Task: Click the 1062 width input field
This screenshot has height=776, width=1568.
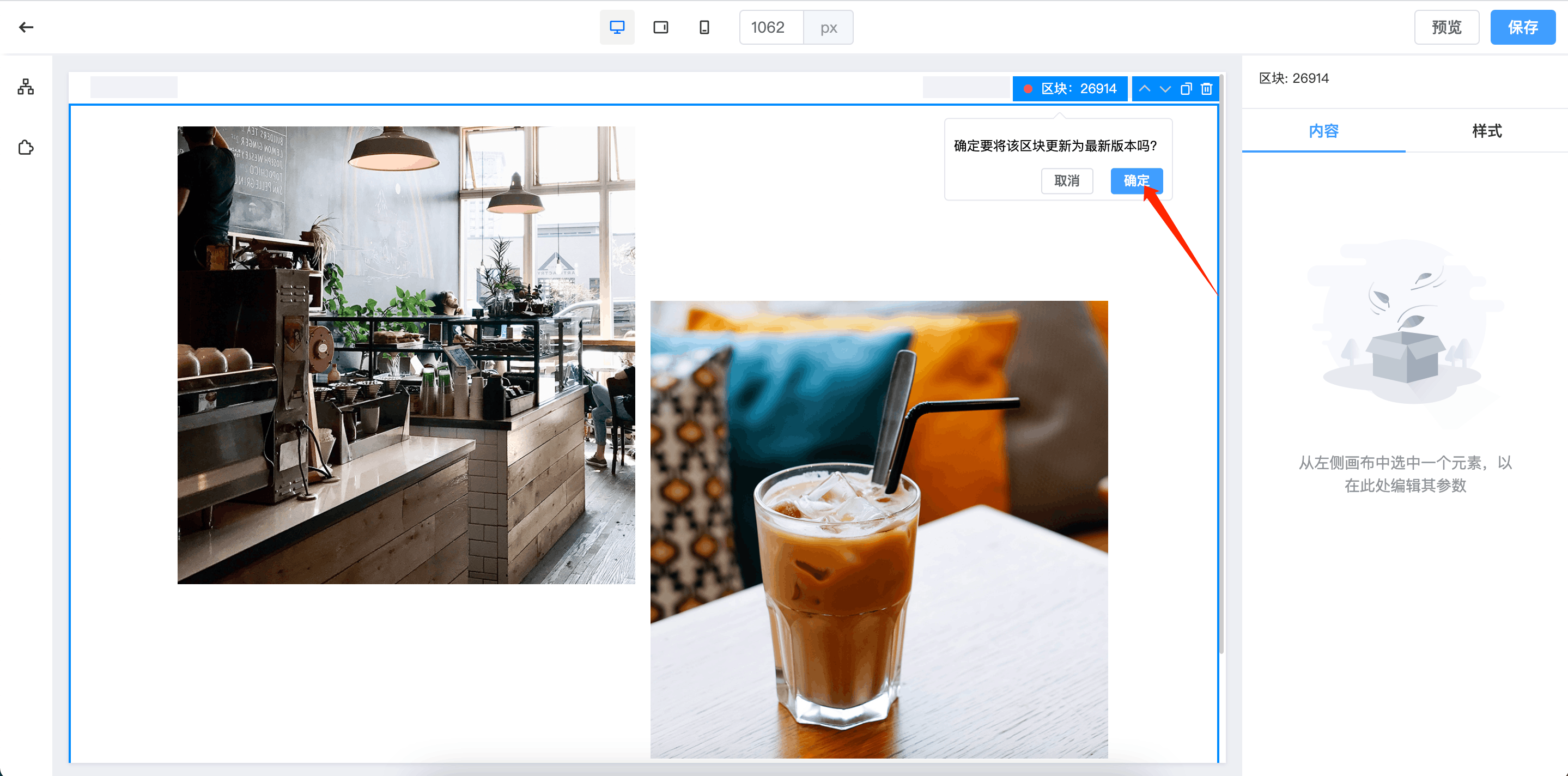Action: click(770, 27)
